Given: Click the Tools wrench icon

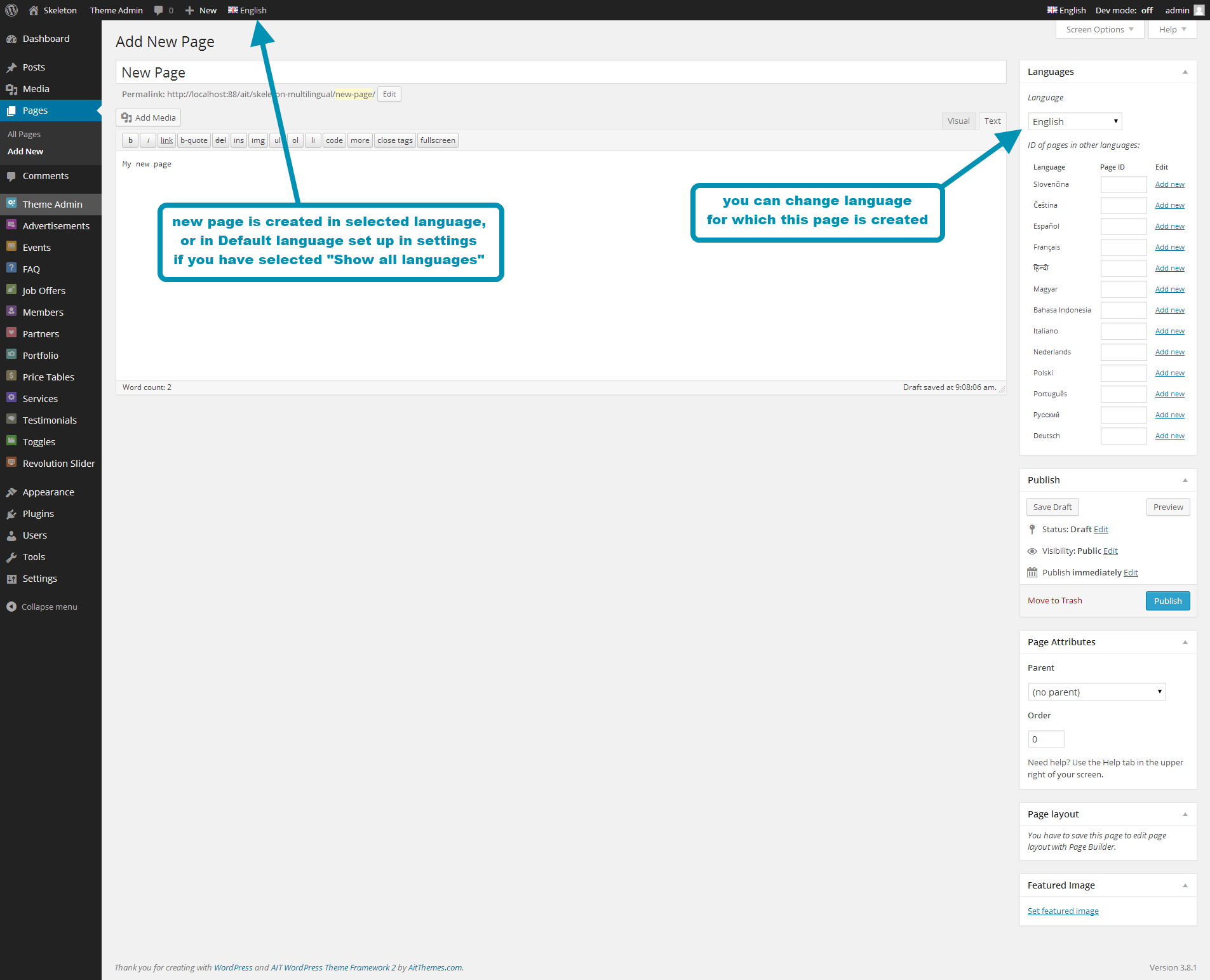Looking at the screenshot, I should click(x=11, y=557).
